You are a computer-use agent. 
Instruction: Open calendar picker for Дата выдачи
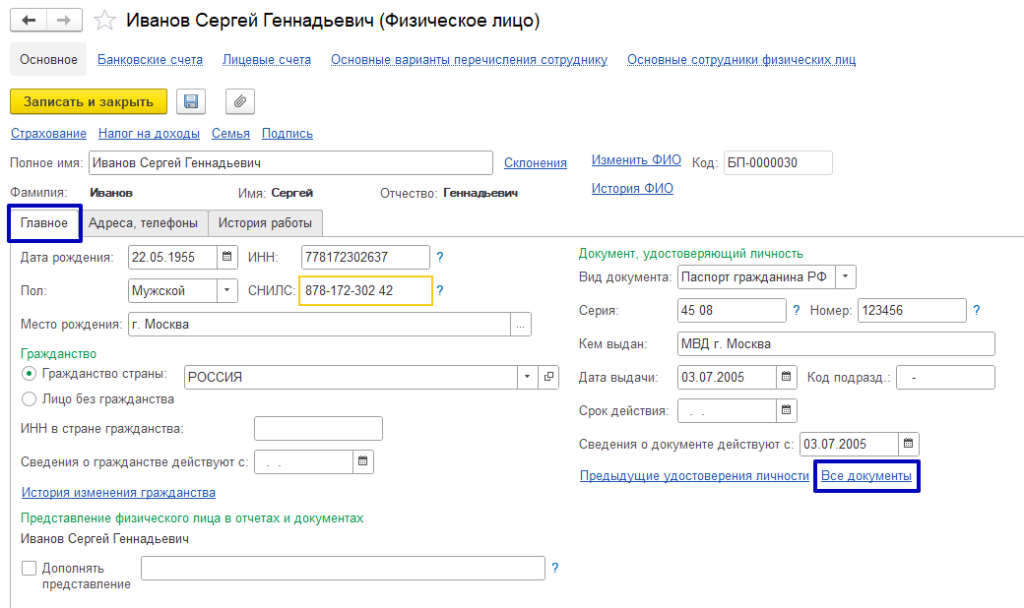point(787,377)
